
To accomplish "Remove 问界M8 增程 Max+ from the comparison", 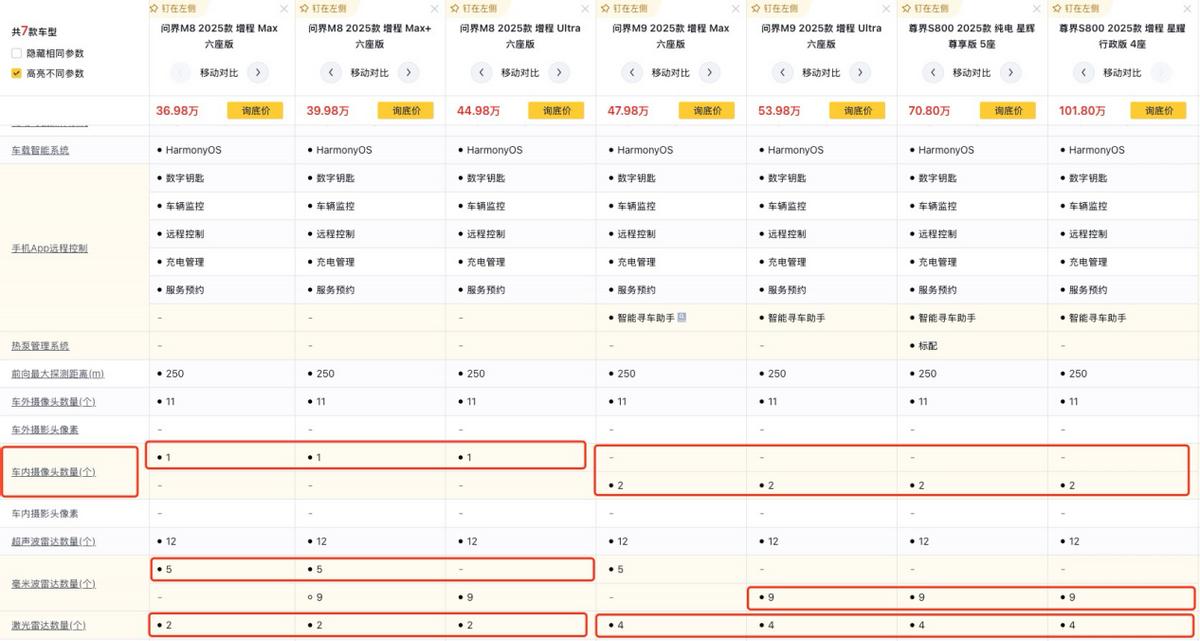I will click(x=434, y=8).
